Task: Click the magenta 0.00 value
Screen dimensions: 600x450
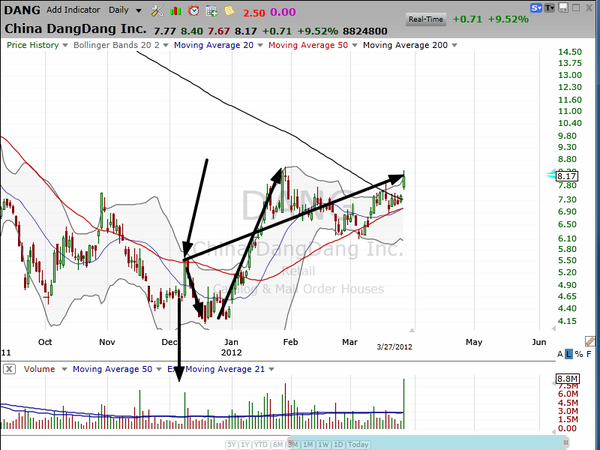Action: point(283,12)
